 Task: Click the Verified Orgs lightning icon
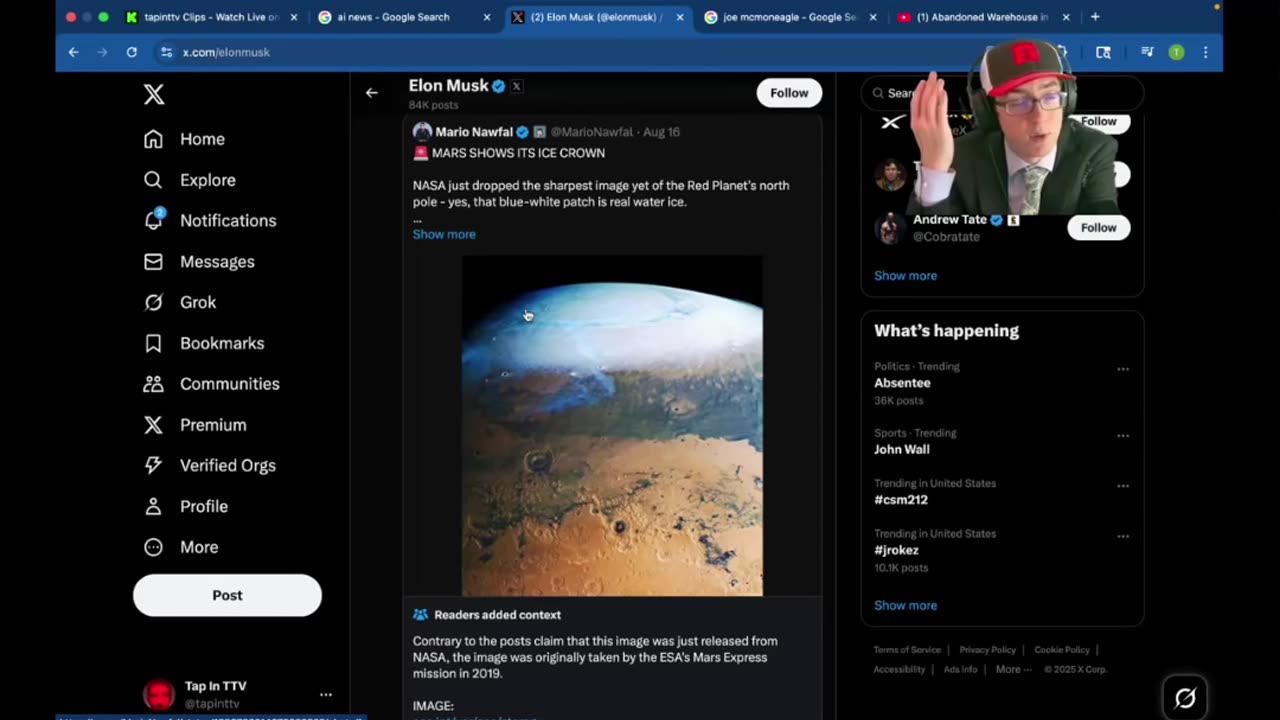153,465
